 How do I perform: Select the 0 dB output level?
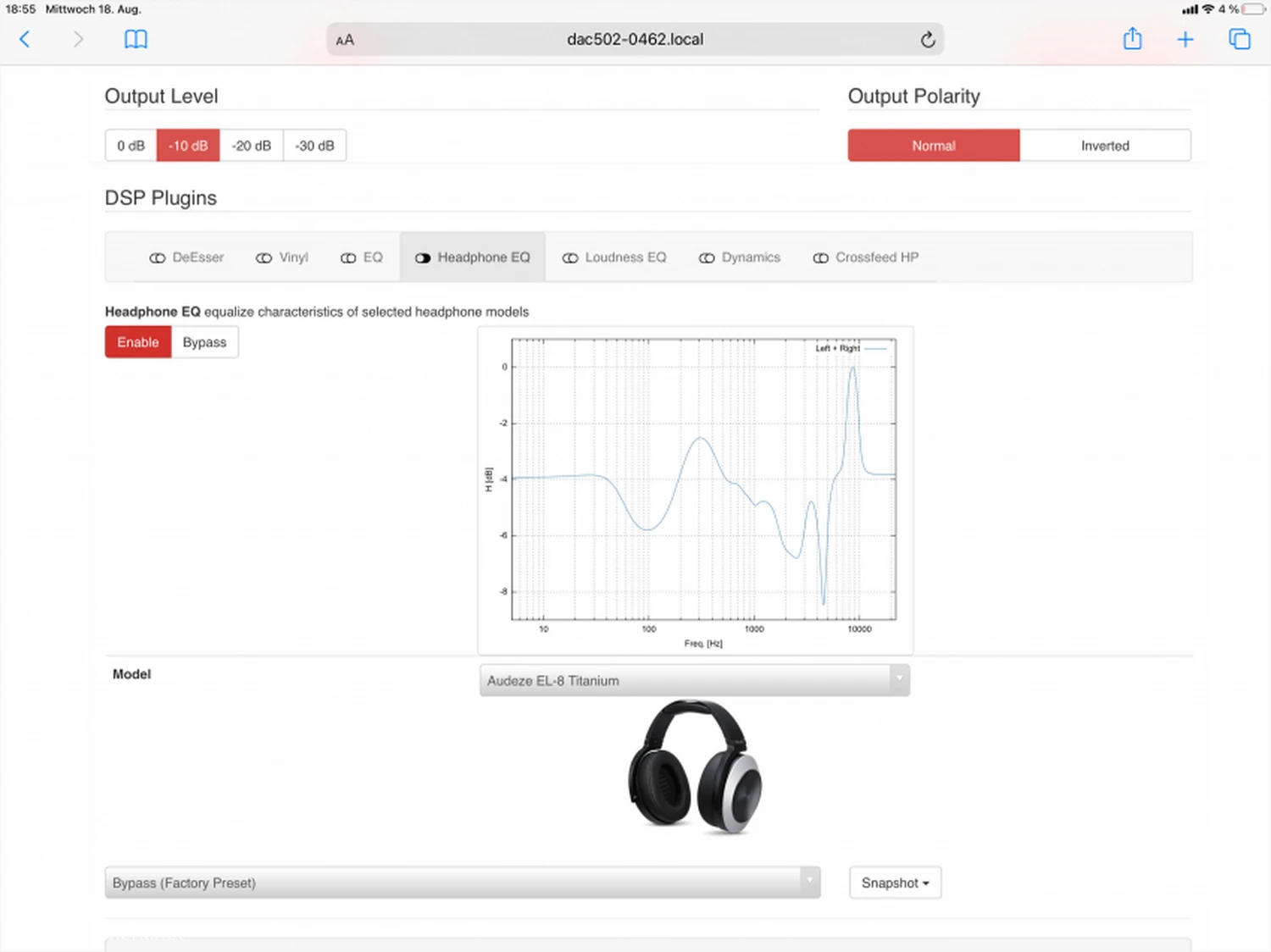pos(131,146)
